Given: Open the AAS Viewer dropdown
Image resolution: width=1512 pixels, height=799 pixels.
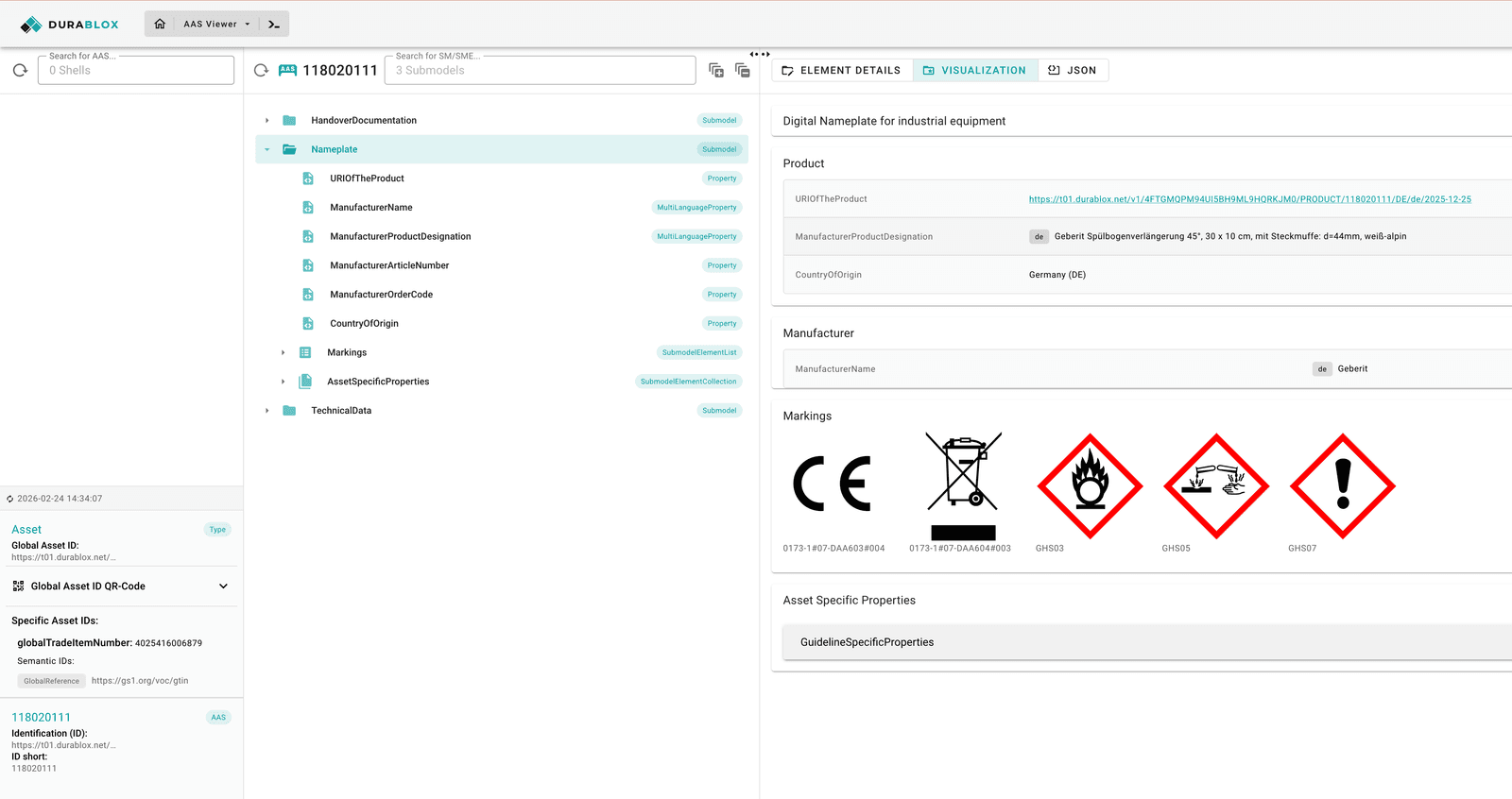Looking at the screenshot, I should (x=216, y=24).
